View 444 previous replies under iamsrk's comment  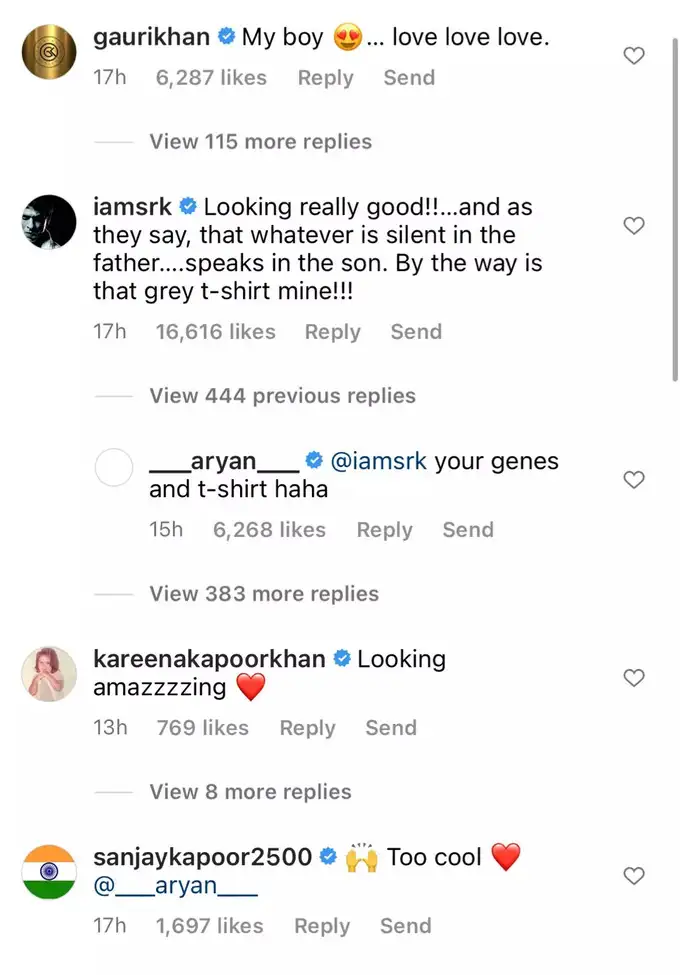(x=281, y=395)
